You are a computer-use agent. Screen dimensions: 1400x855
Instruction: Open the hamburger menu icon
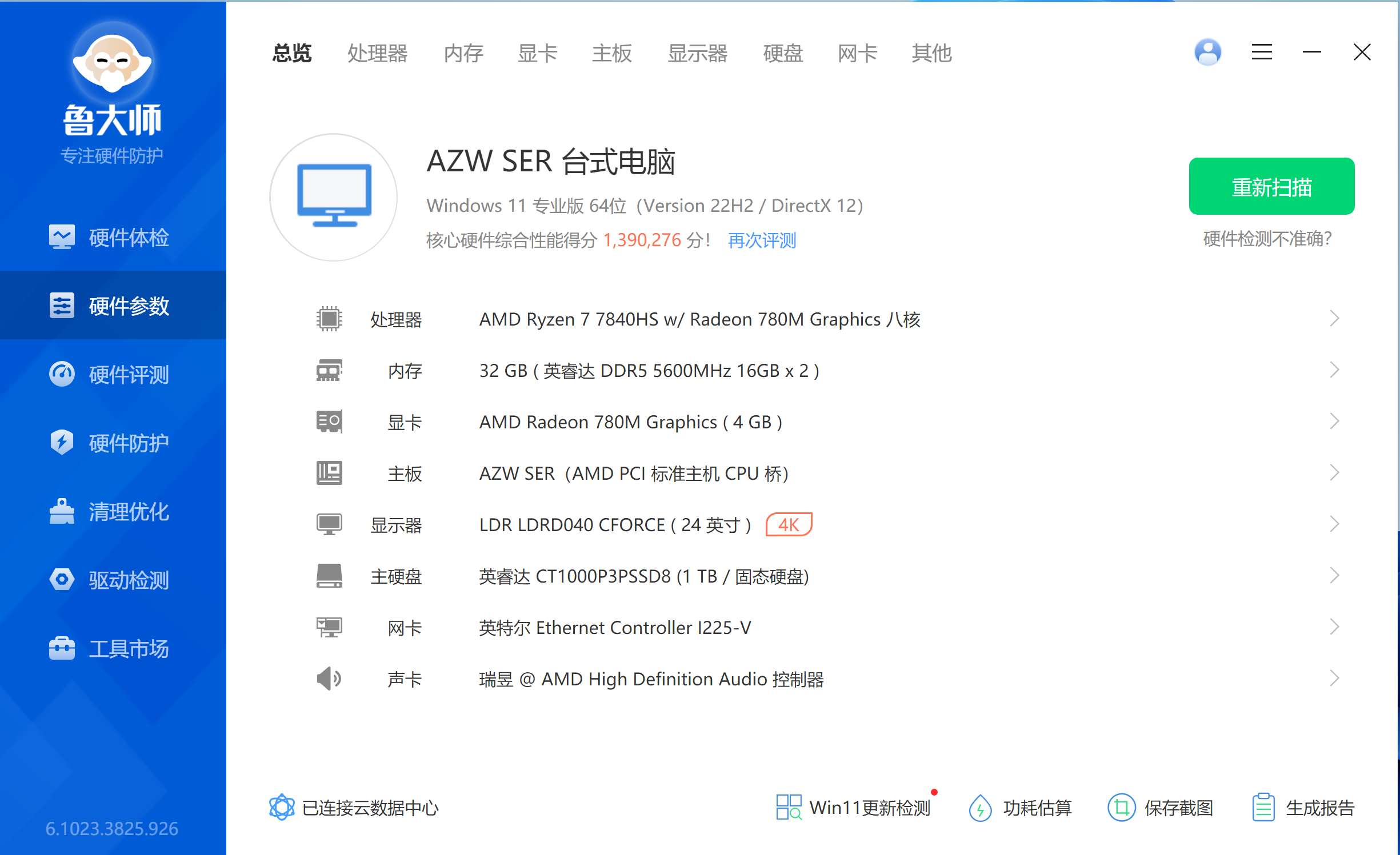pyautogui.click(x=1262, y=53)
